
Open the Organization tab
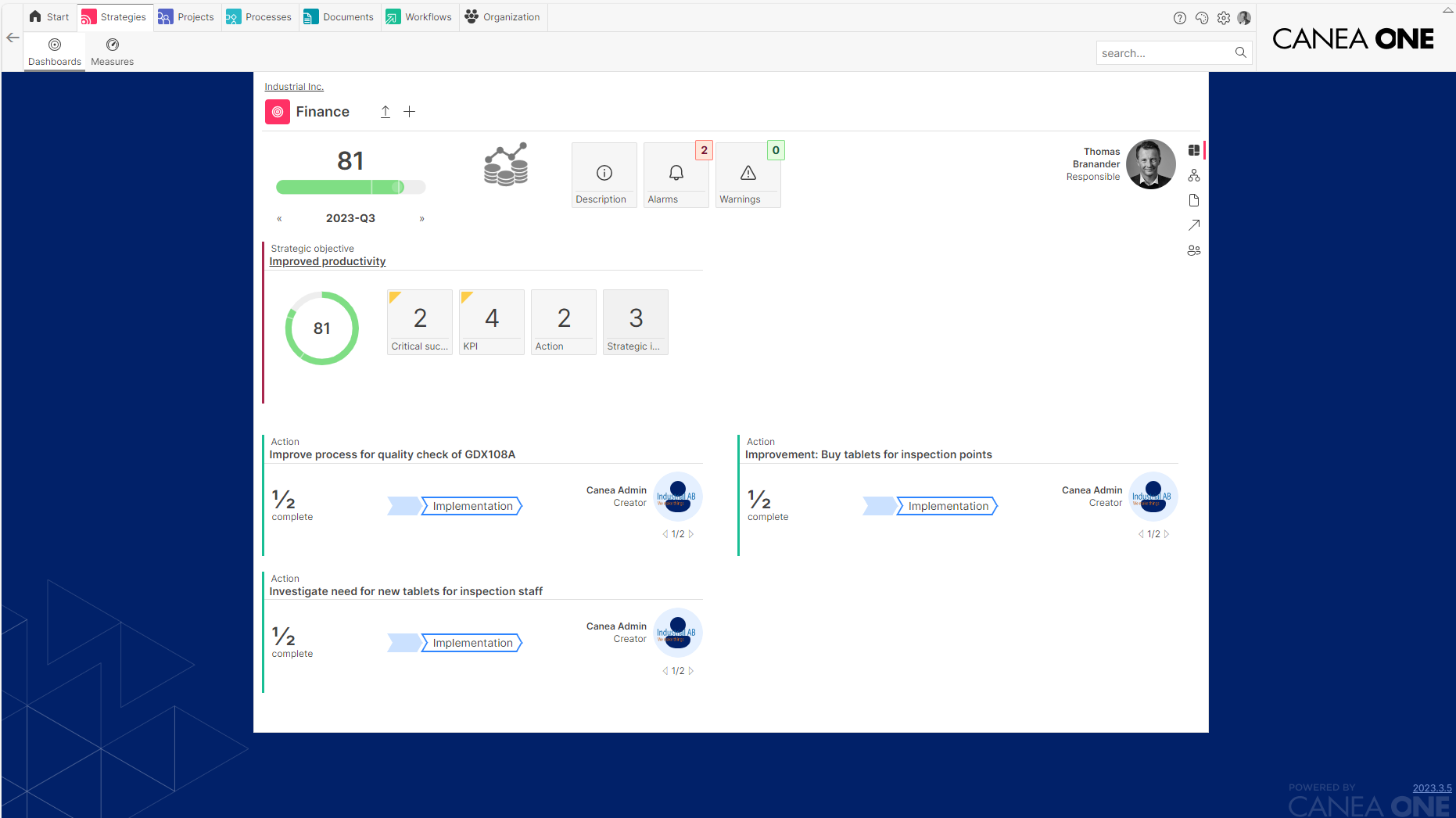(502, 16)
